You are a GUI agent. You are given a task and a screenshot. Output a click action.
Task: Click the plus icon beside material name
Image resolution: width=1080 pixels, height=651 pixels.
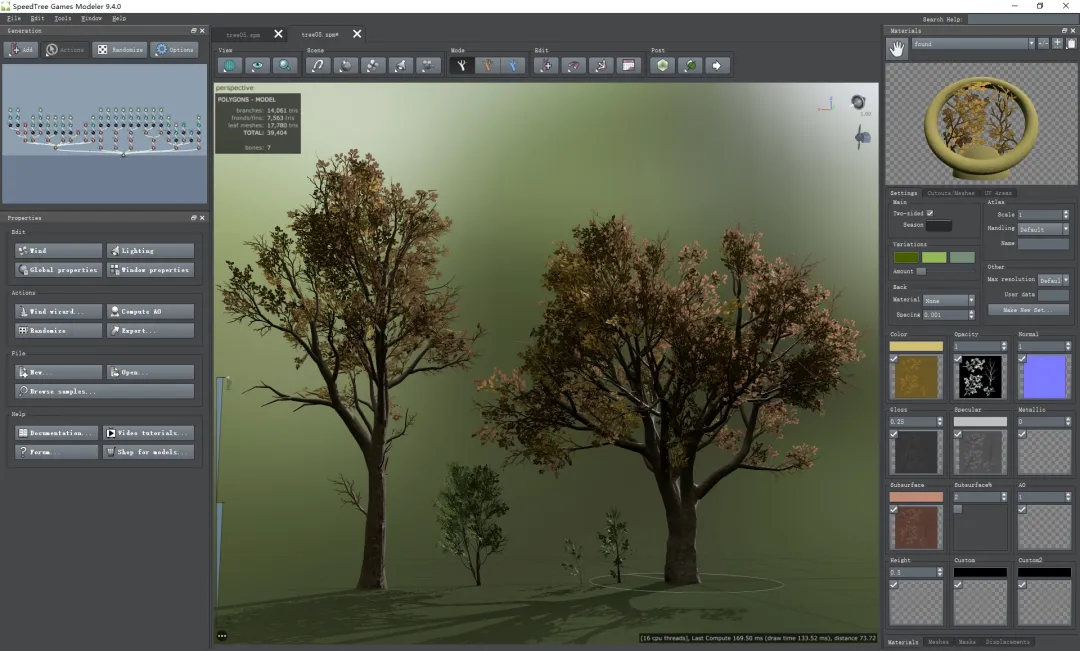tap(1057, 44)
